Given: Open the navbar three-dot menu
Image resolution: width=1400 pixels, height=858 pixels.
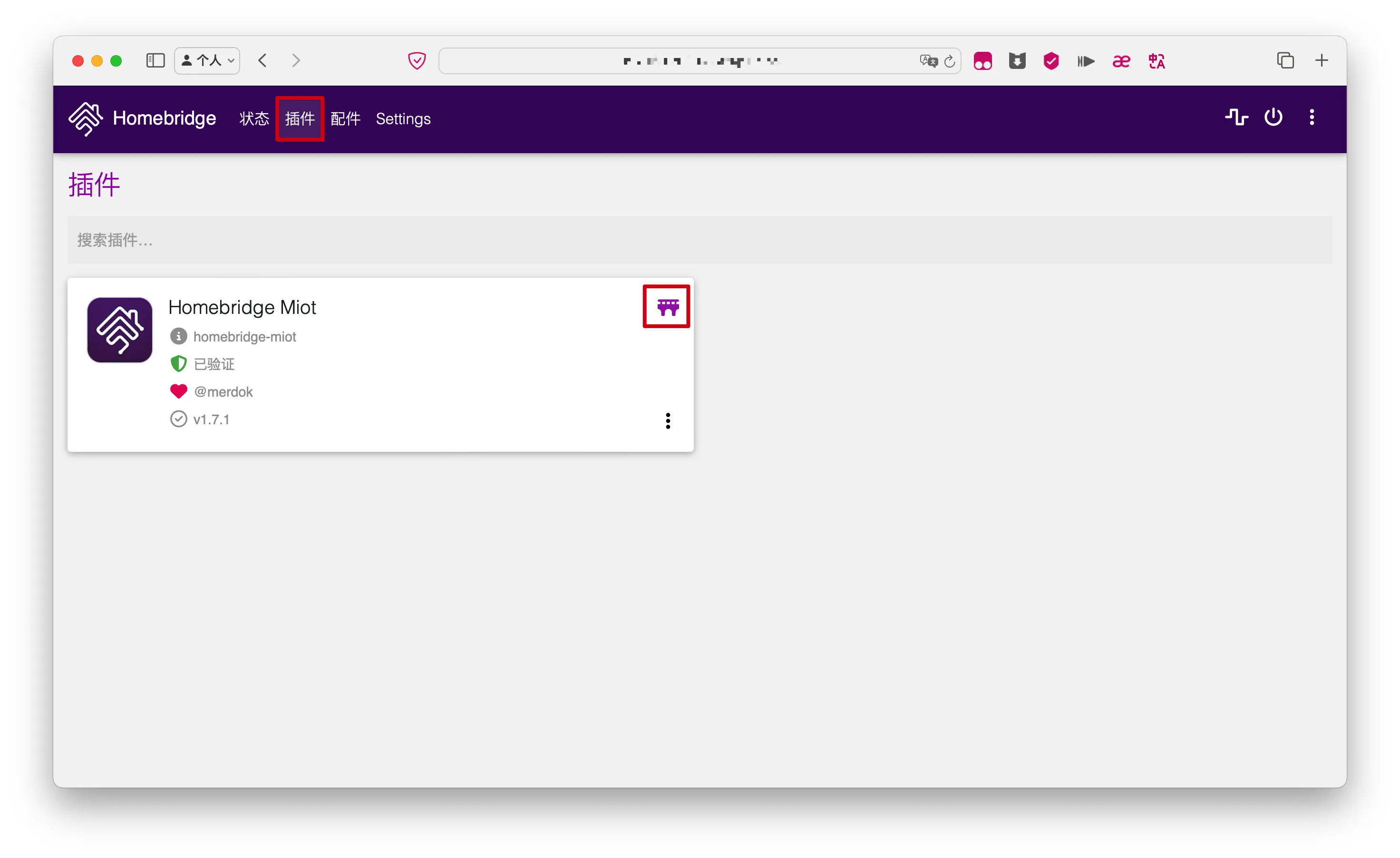Looking at the screenshot, I should click(1312, 117).
